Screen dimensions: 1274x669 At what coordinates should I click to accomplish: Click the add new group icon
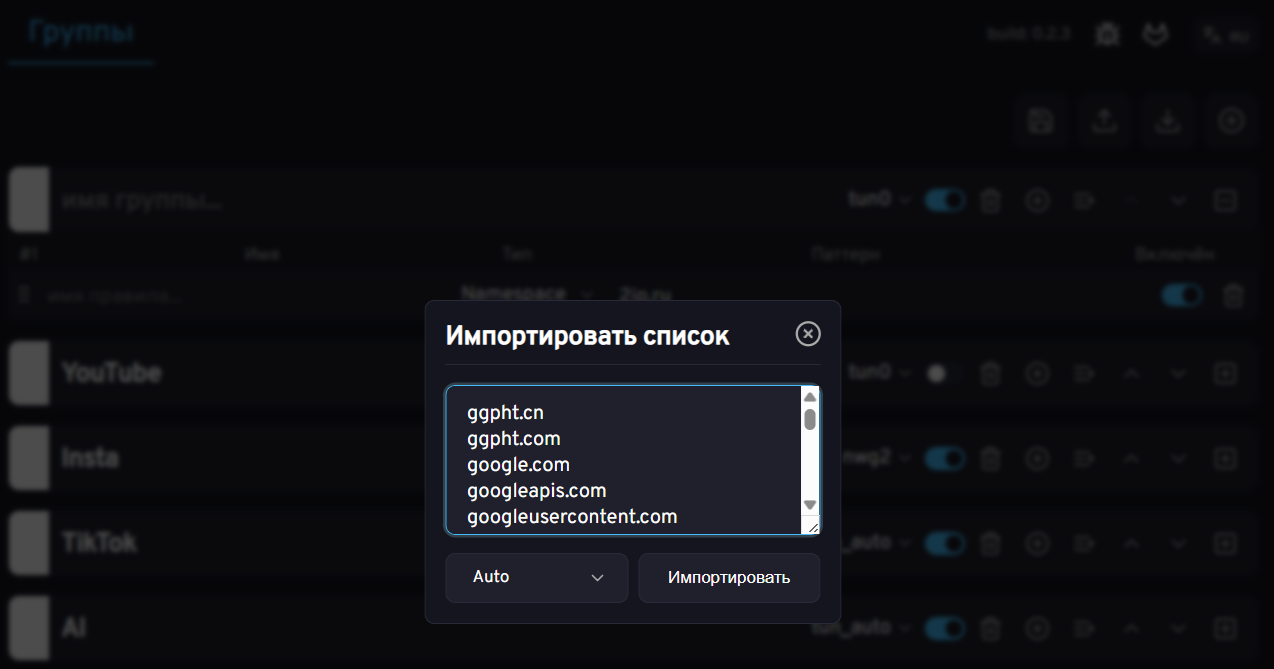(x=1231, y=121)
